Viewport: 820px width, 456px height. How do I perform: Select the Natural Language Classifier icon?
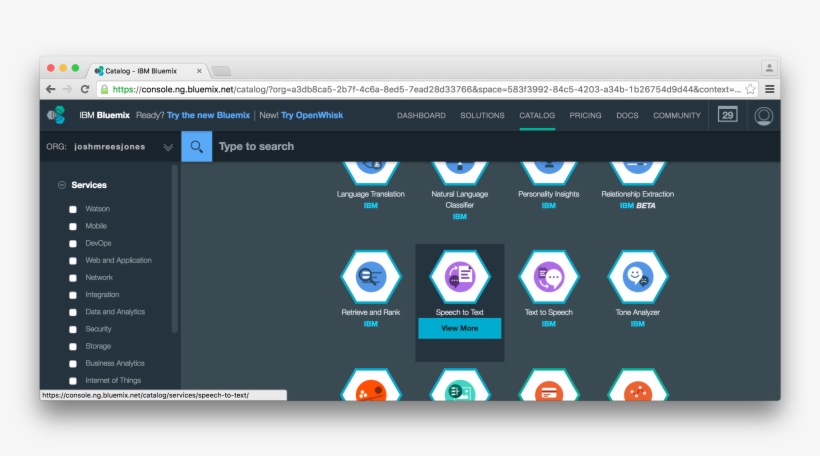(460, 173)
